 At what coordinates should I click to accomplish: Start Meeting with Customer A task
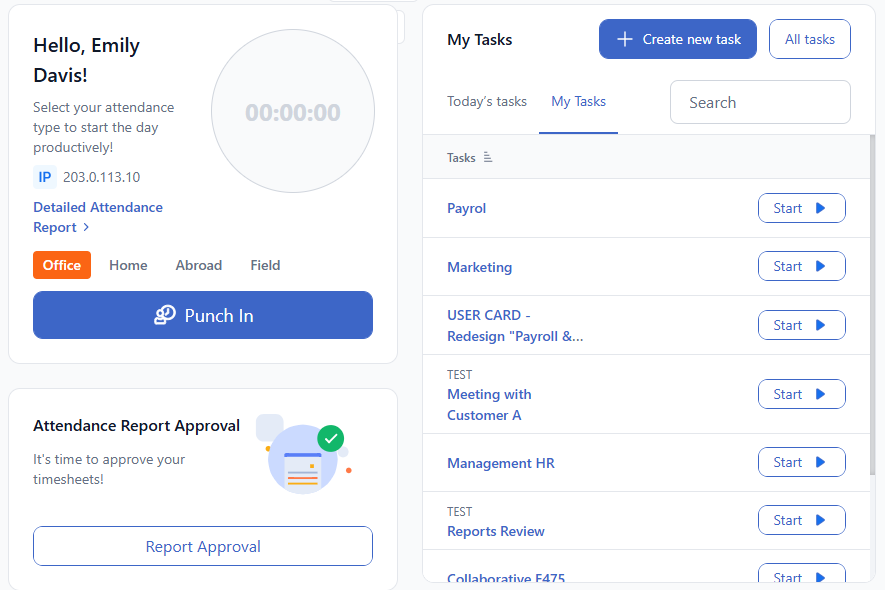801,394
